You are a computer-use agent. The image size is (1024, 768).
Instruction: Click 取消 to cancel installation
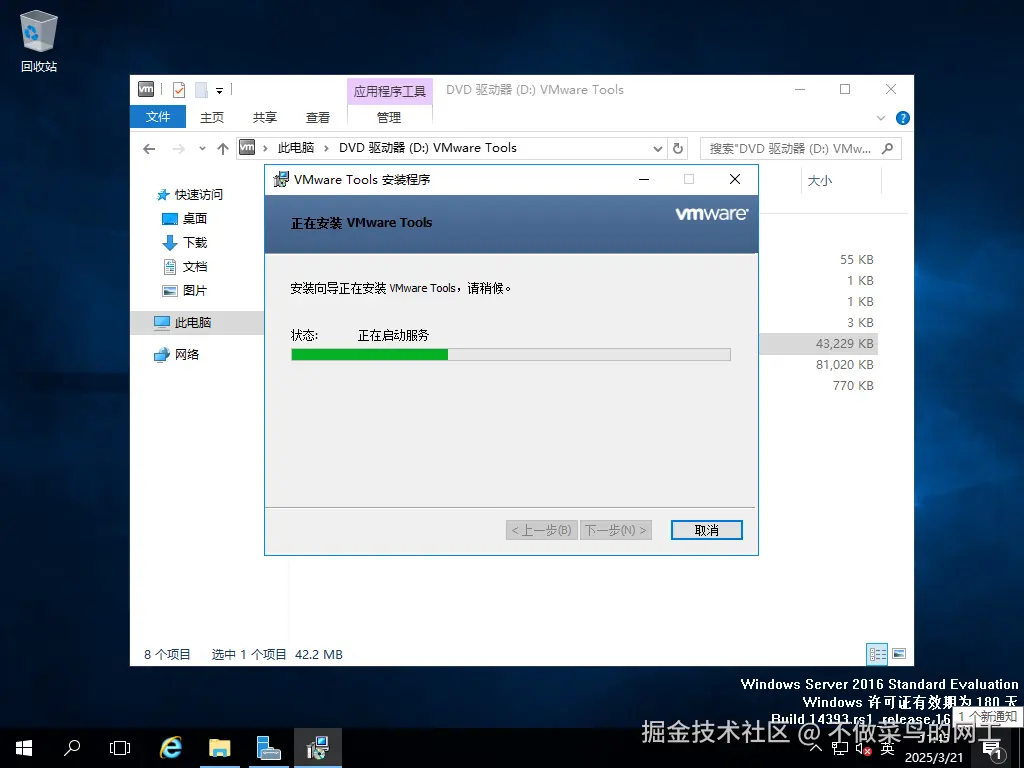coord(707,530)
